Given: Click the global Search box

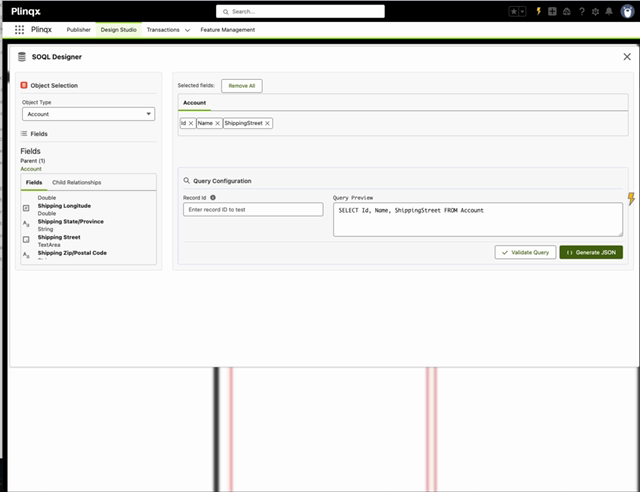Looking at the screenshot, I should [x=300, y=11].
